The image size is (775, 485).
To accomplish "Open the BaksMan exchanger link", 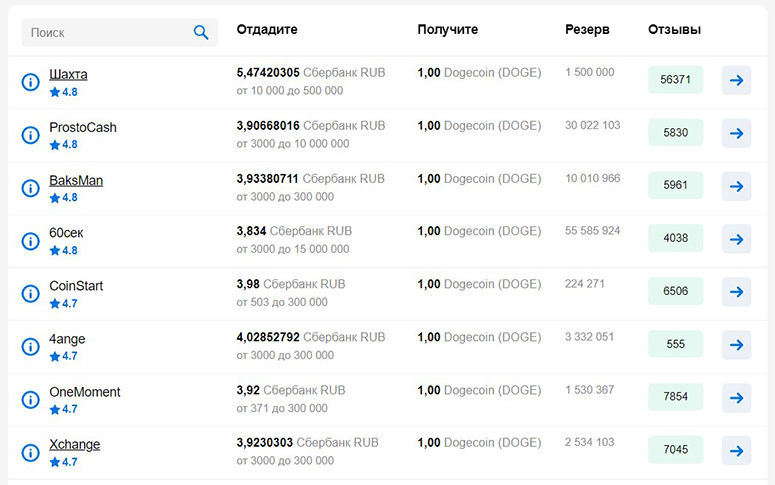I will pyautogui.click(x=76, y=180).
